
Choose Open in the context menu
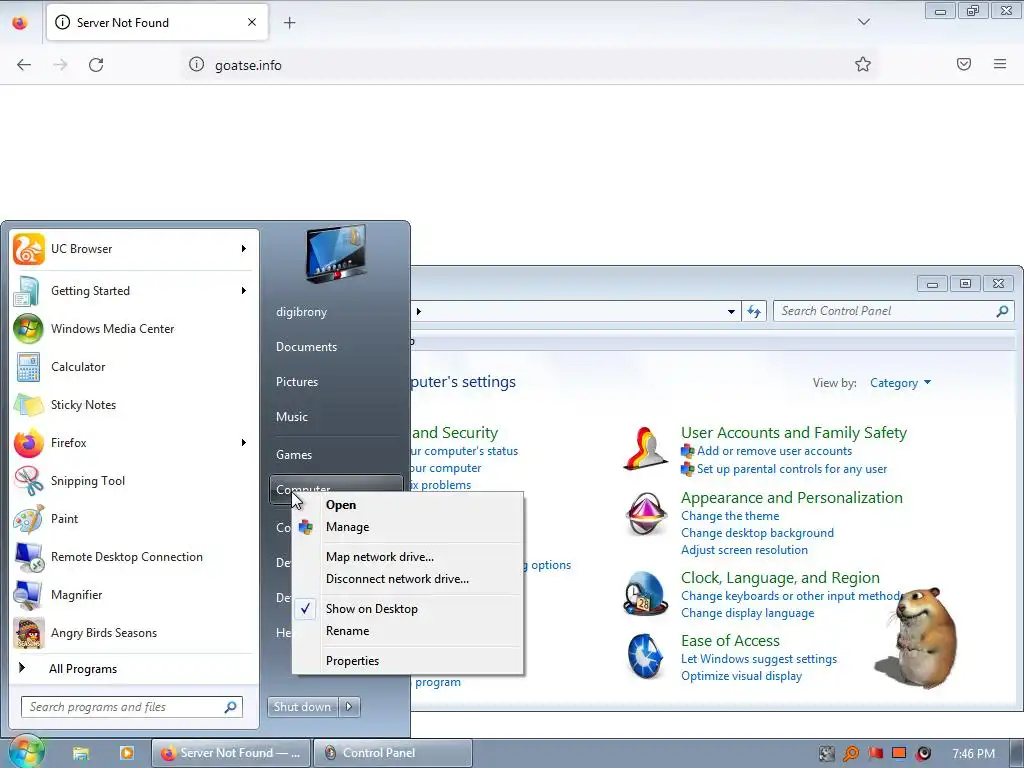pos(408,505)
